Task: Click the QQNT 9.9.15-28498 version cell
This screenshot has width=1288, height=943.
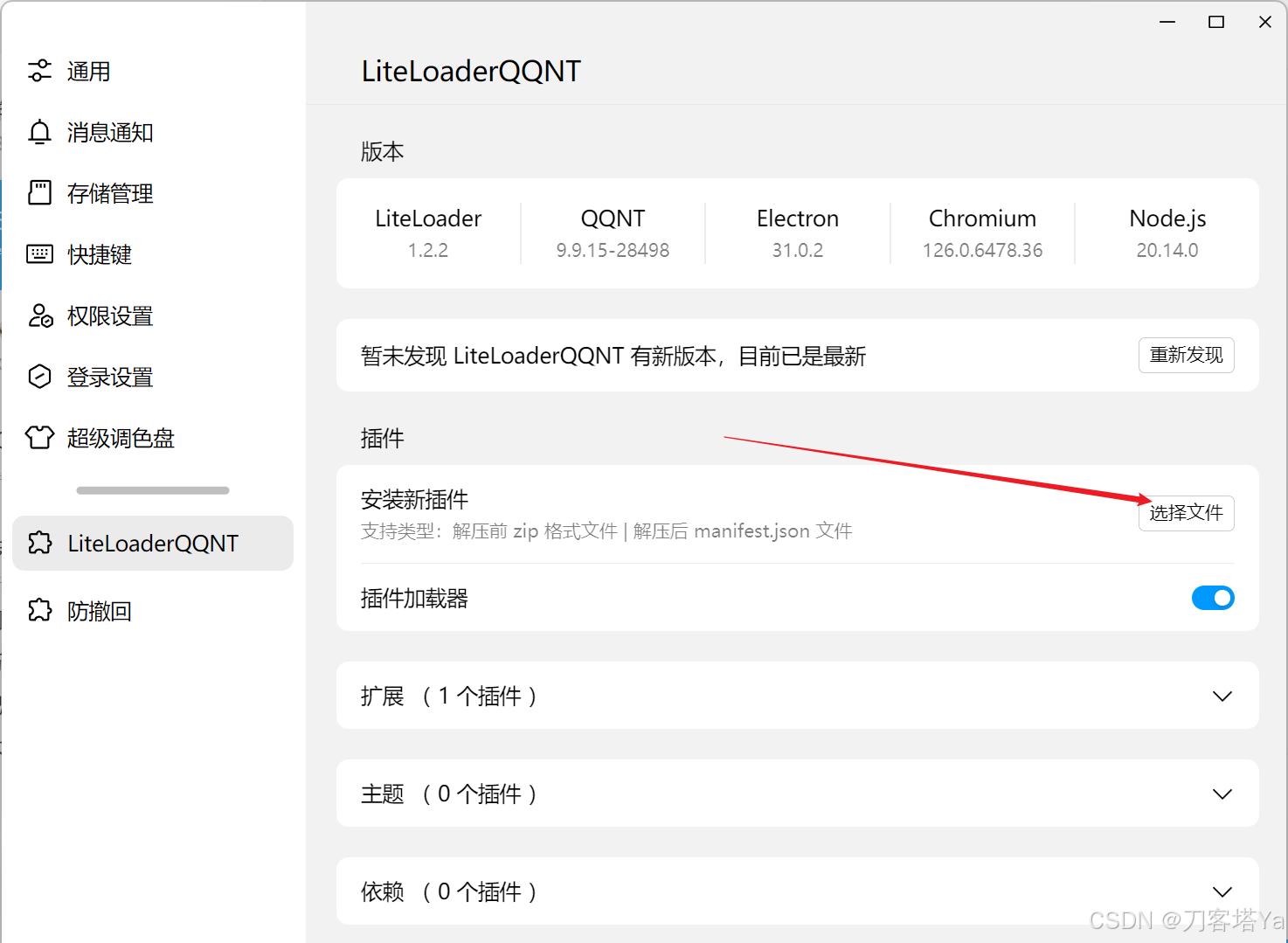Action: pos(613,233)
